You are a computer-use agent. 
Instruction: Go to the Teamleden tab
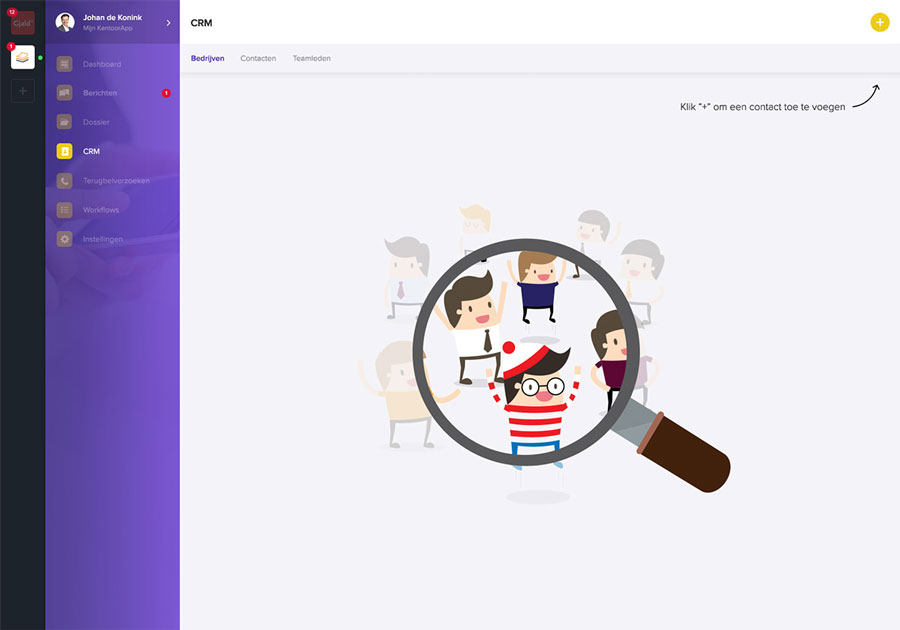pos(311,58)
